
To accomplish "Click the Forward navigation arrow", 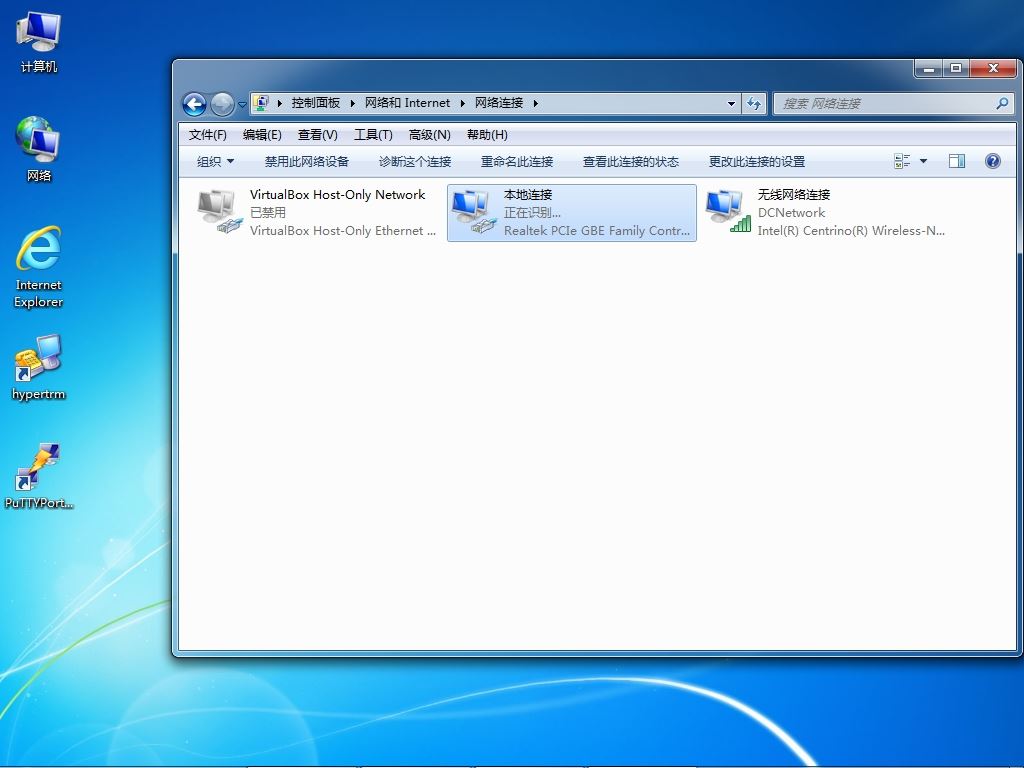I will pyautogui.click(x=222, y=104).
